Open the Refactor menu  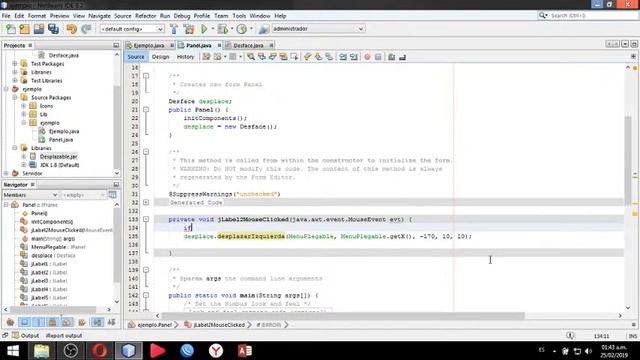[x=145, y=16]
